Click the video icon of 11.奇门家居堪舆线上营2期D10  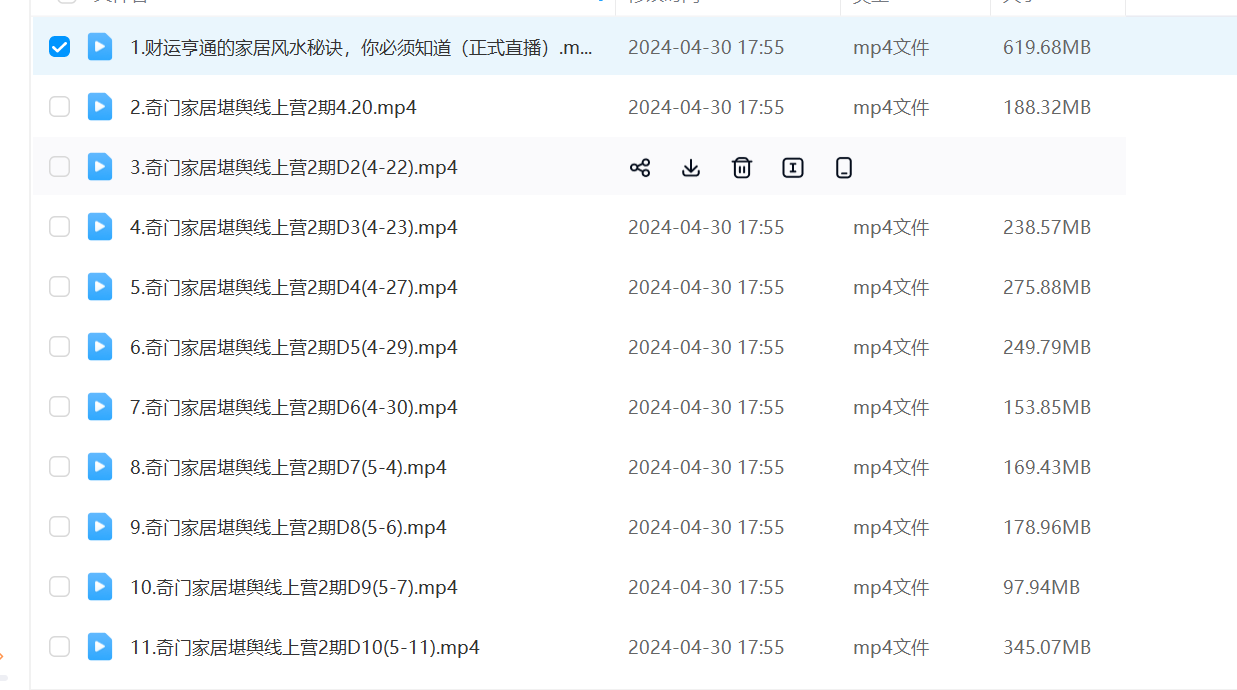point(100,647)
